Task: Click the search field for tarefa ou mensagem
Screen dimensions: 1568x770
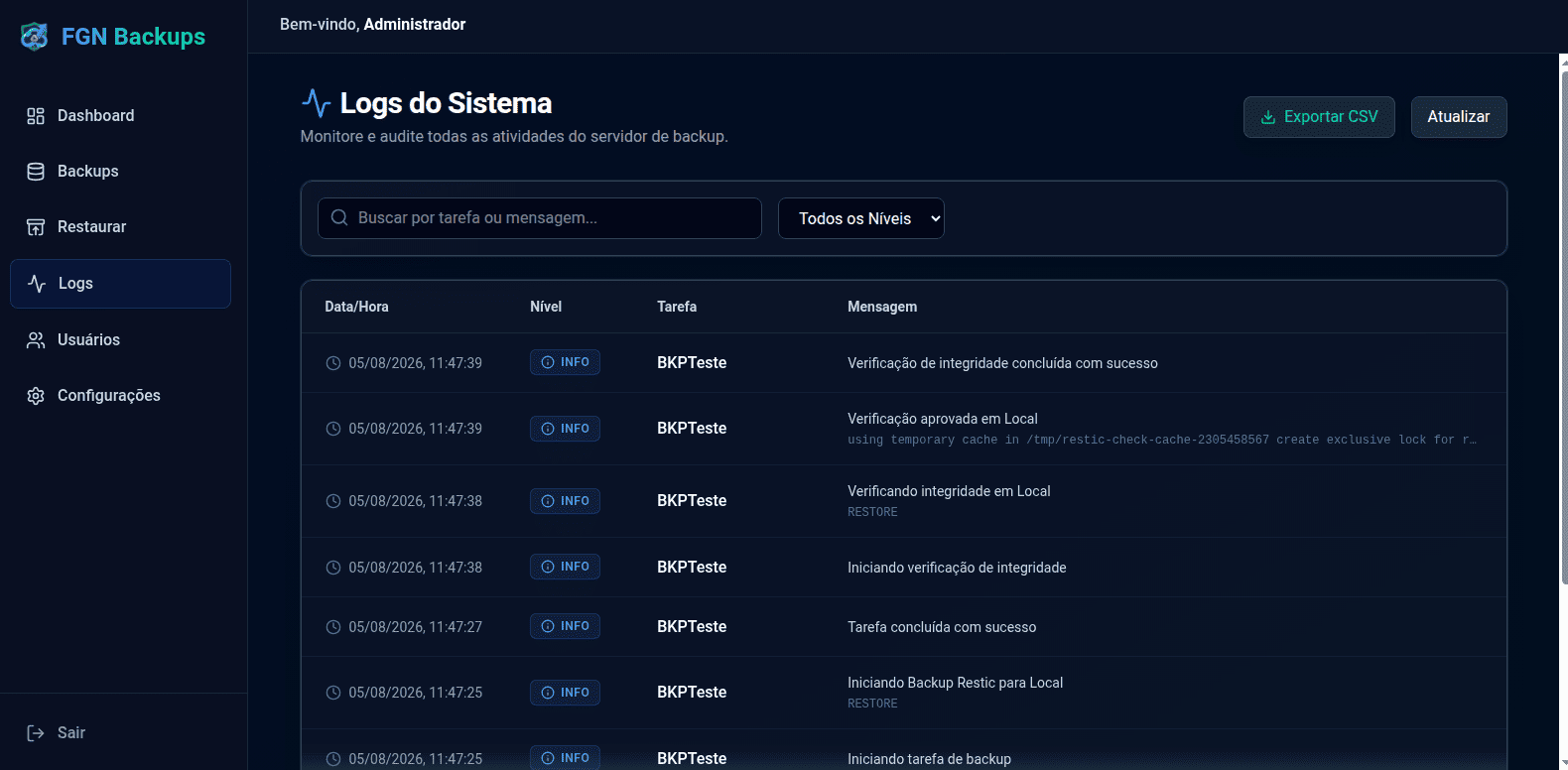Action: [540, 218]
